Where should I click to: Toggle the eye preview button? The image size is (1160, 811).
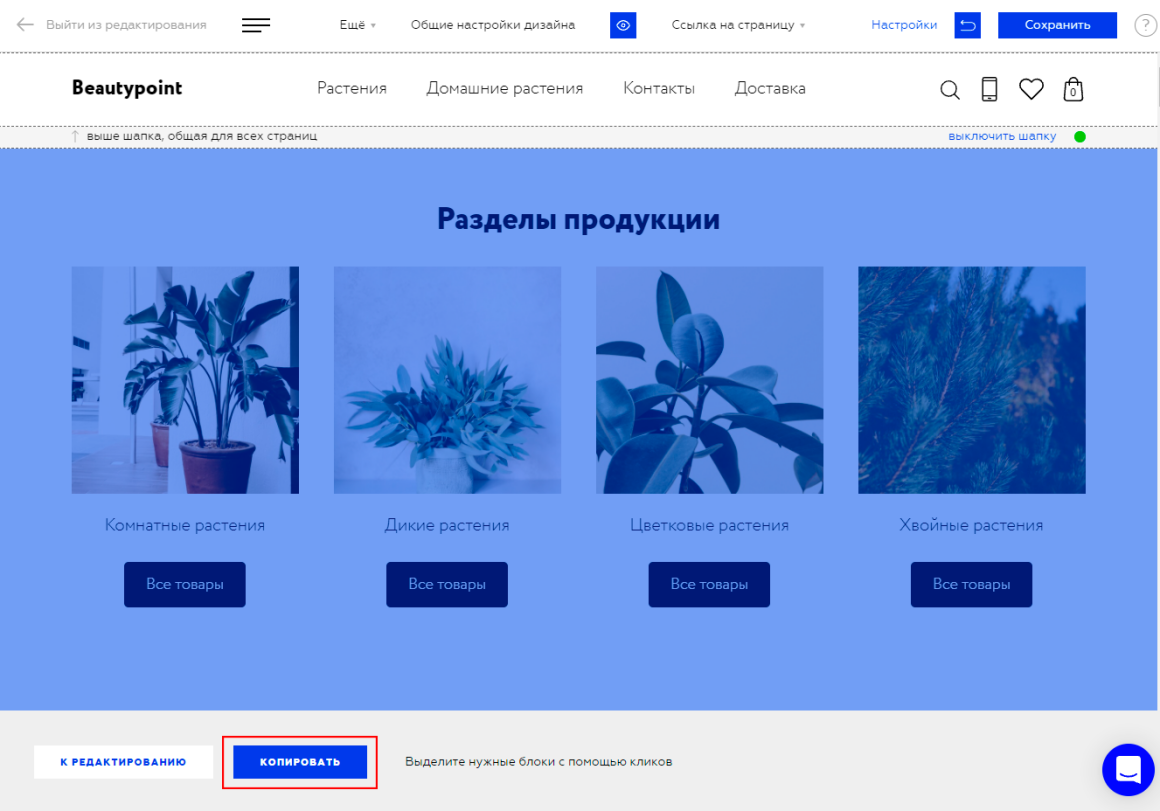click(x=623, y=25)
